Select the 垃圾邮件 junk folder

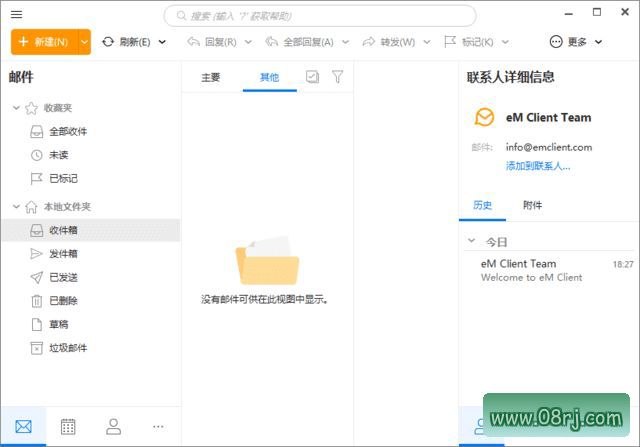tap(91, 348)
